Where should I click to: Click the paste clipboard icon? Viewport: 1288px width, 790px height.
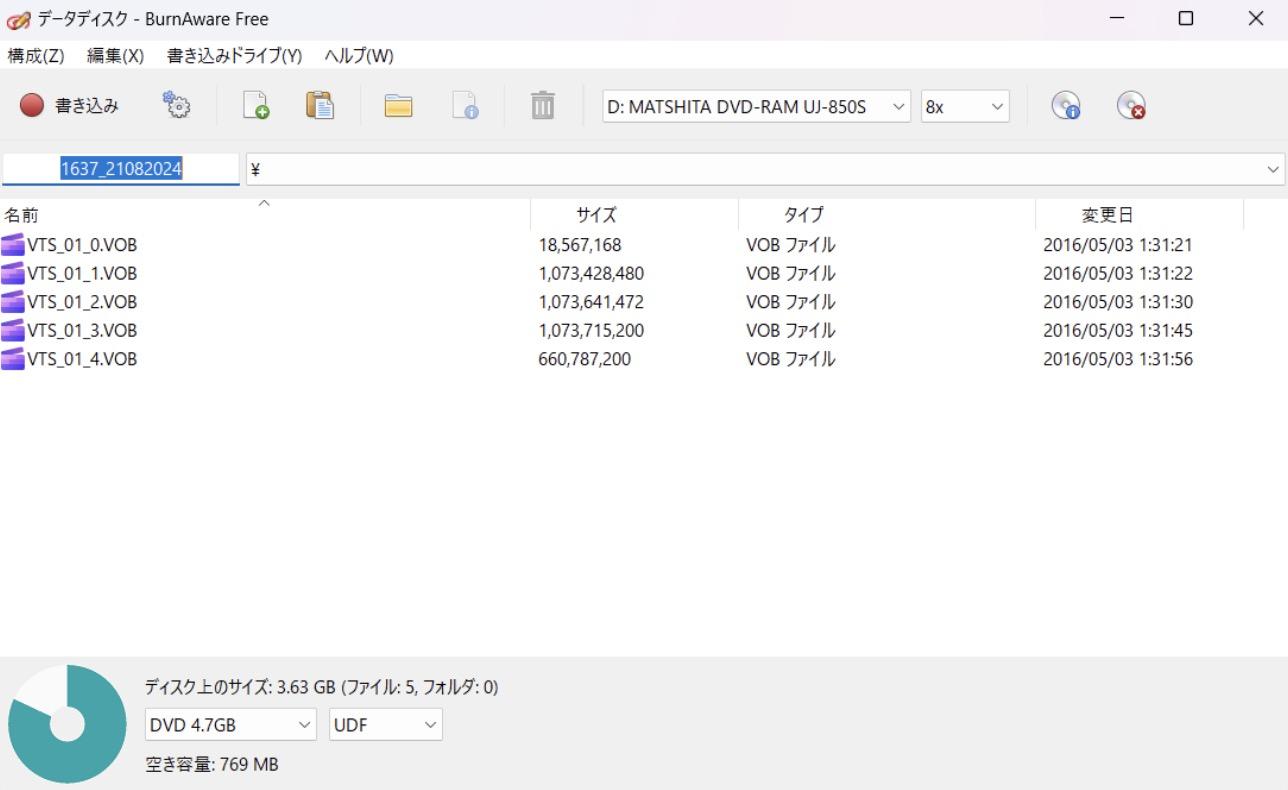point(319,105)
